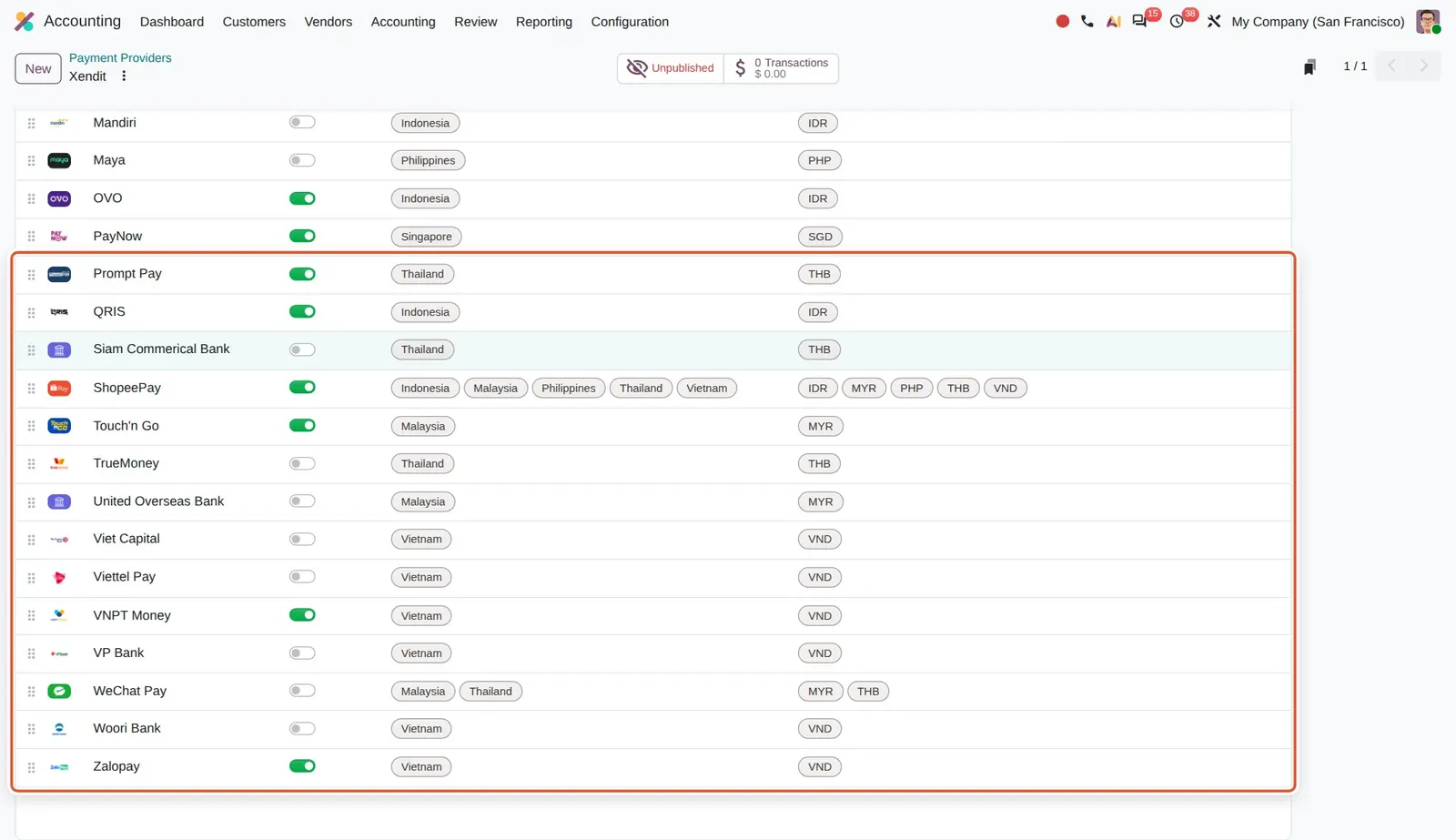This screenshot has width=1456, height=840.
Task: Click the red recording indicator icon
Action: [x=1062, y=21]
